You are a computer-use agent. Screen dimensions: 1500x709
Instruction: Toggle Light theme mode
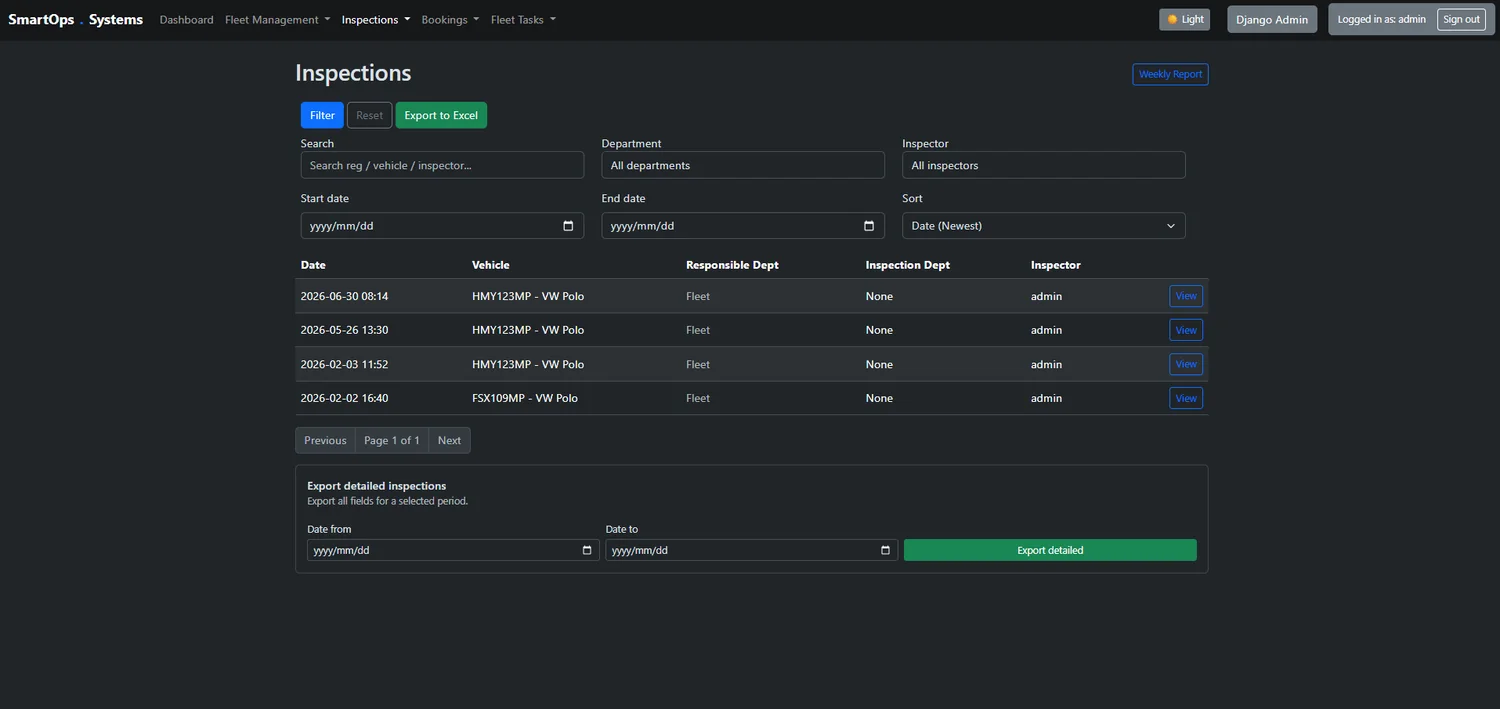pos(1185,19)
